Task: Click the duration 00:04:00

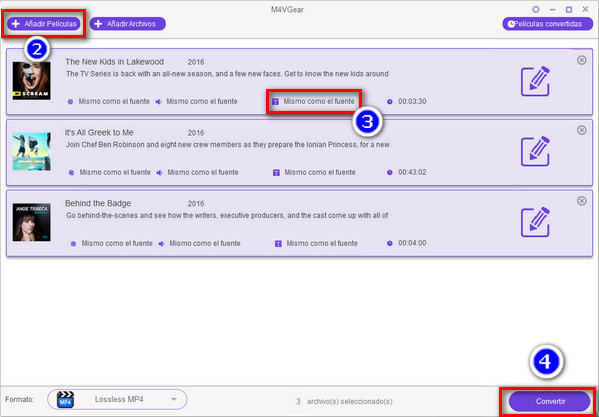Action: [412, 243]
